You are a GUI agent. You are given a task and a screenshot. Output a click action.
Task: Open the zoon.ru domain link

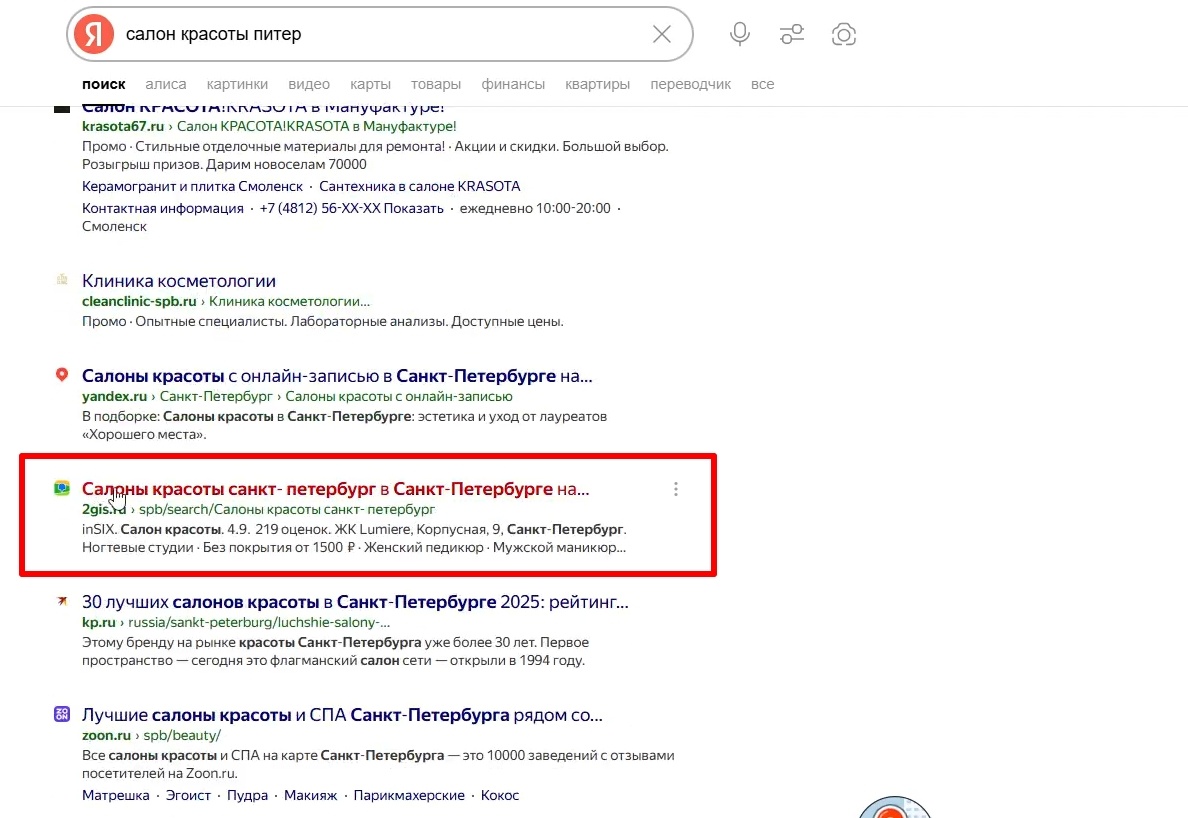[x=107, y=735]
